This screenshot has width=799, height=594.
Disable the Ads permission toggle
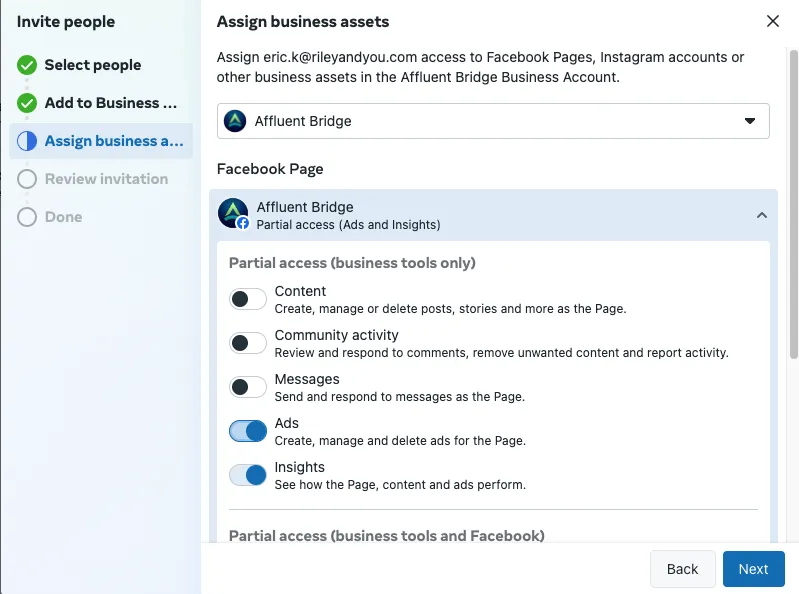click(248, 431)
